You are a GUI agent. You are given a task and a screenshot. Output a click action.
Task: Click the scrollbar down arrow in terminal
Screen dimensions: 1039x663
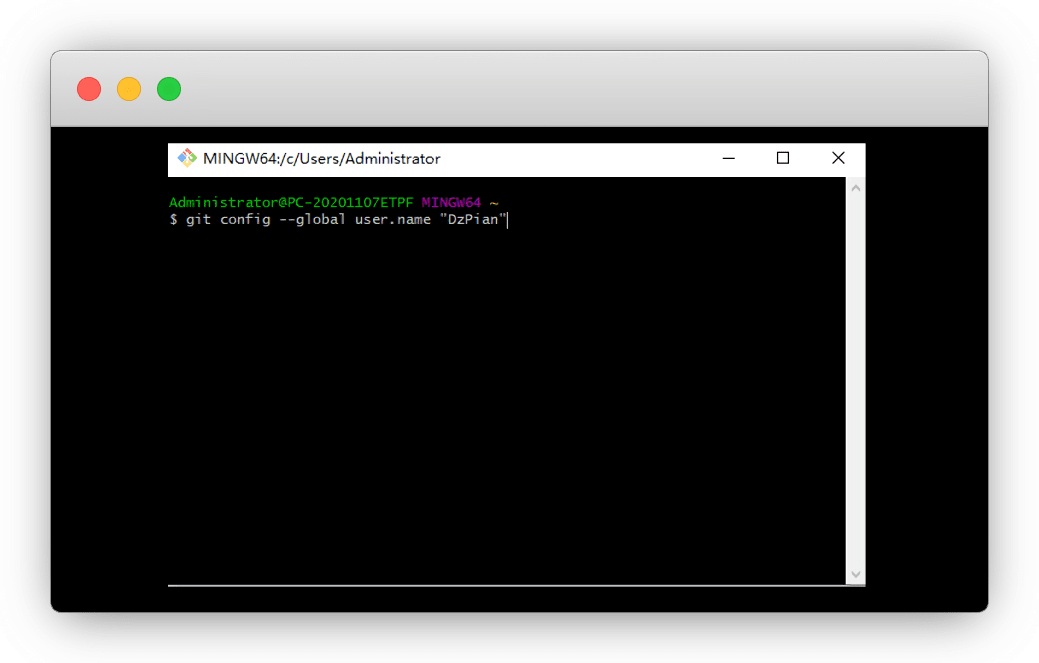856,574
